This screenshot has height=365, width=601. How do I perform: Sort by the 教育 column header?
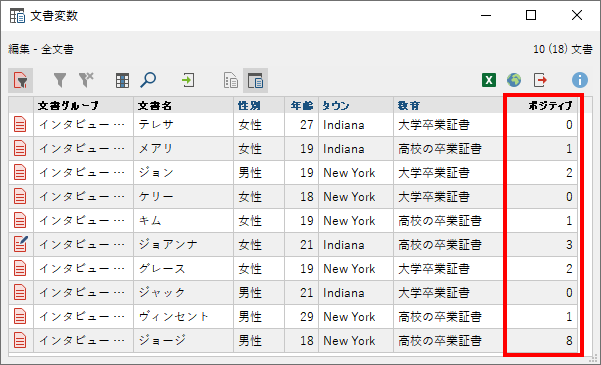(448, 105)
